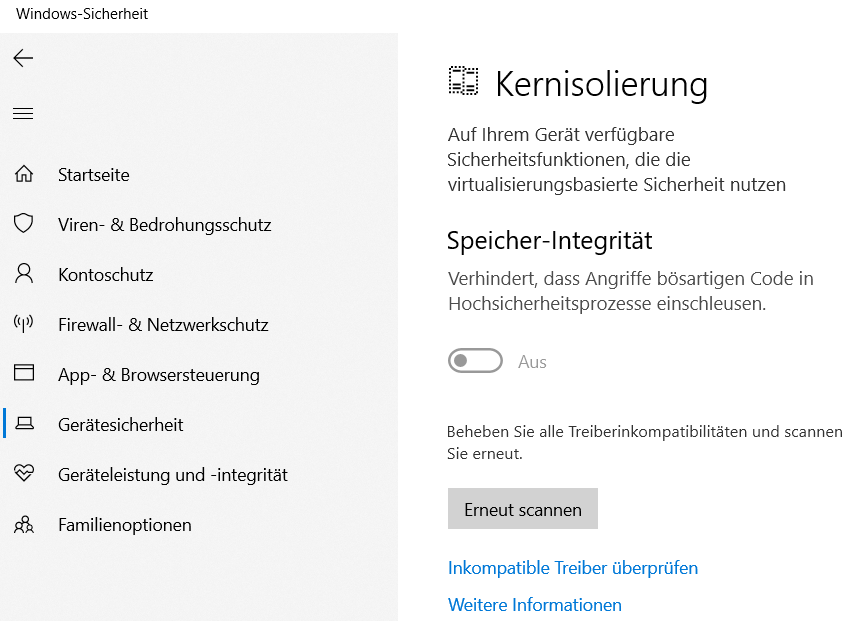The height and width of the screenshot is (621, 865).
Task: Click the heart icon for Geräteleistung
Action: (x=24, y=474)
